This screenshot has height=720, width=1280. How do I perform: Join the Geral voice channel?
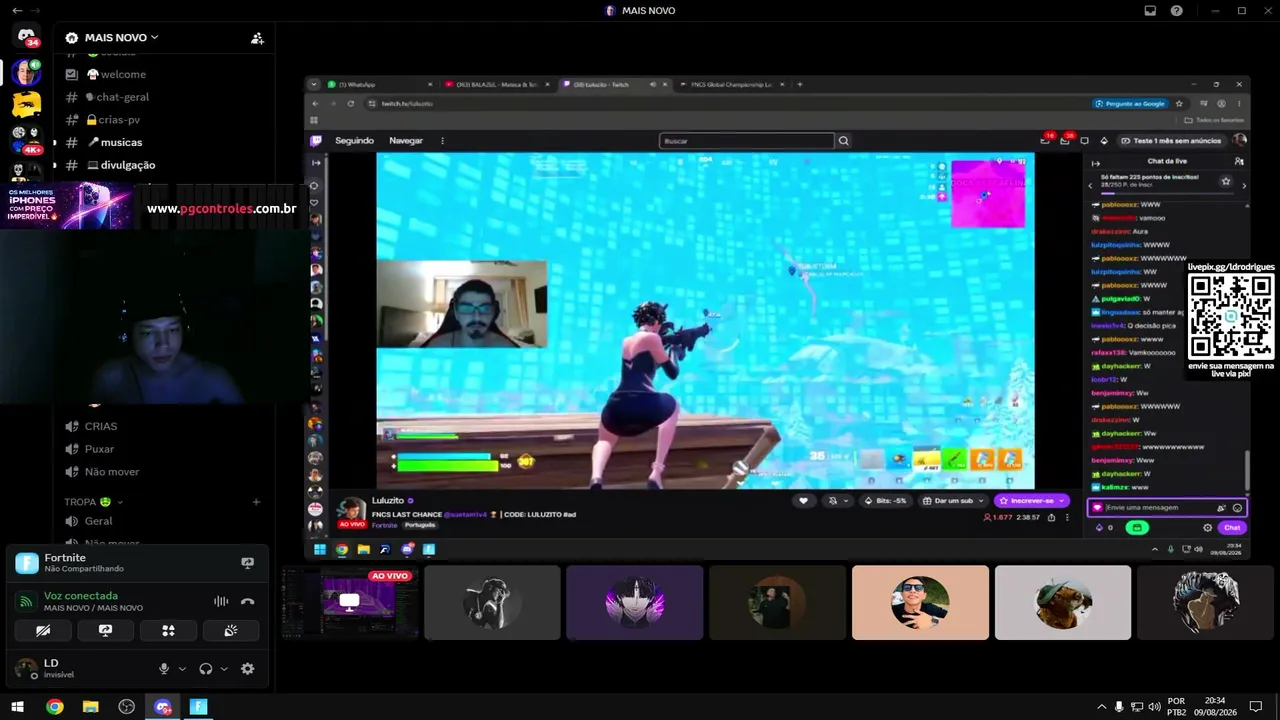(98, 521)
